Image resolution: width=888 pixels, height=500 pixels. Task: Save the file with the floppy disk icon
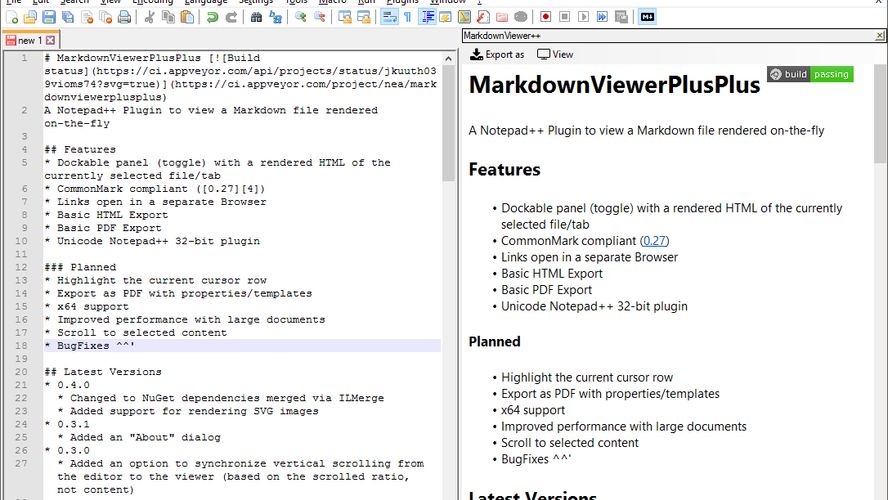point(49,17)
